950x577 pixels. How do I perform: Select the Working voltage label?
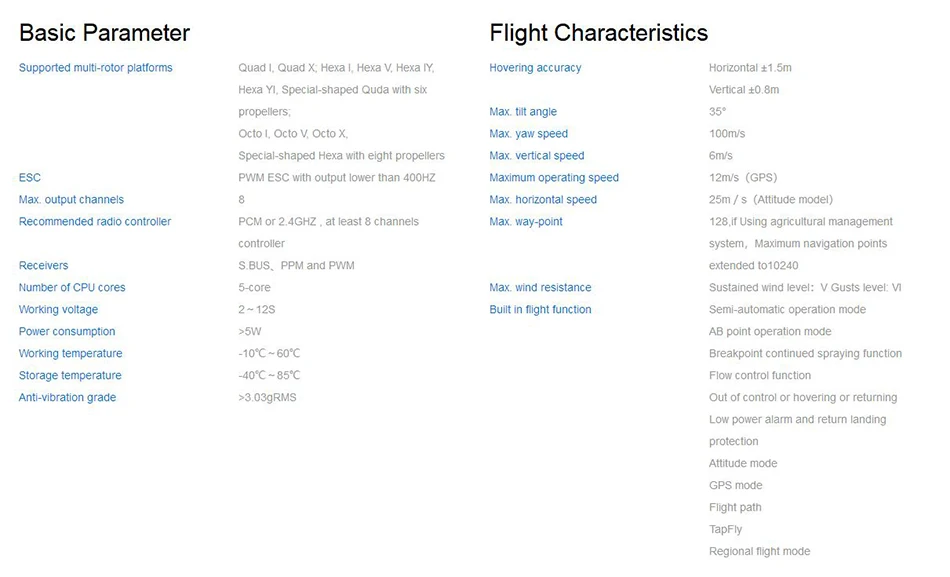[58, 310]
